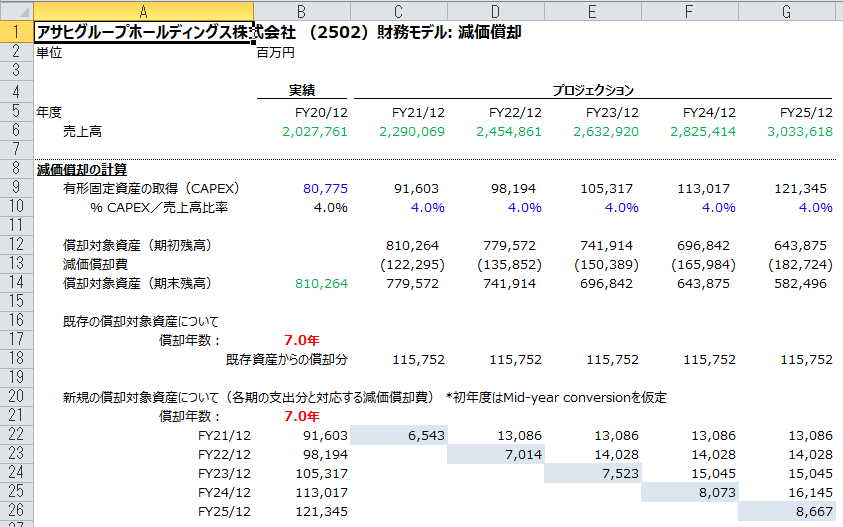
Task: Click CAPEX value 80,775
Action: coord(325,189)
